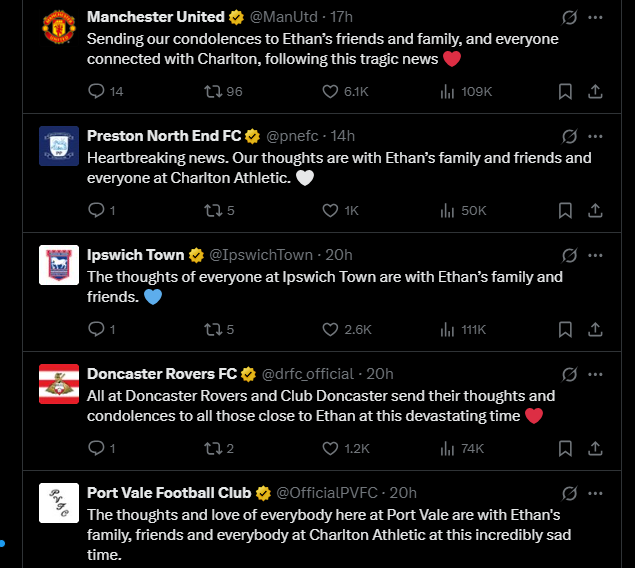Open the Port Vale Football Club avatar

[x=59, y=503]
